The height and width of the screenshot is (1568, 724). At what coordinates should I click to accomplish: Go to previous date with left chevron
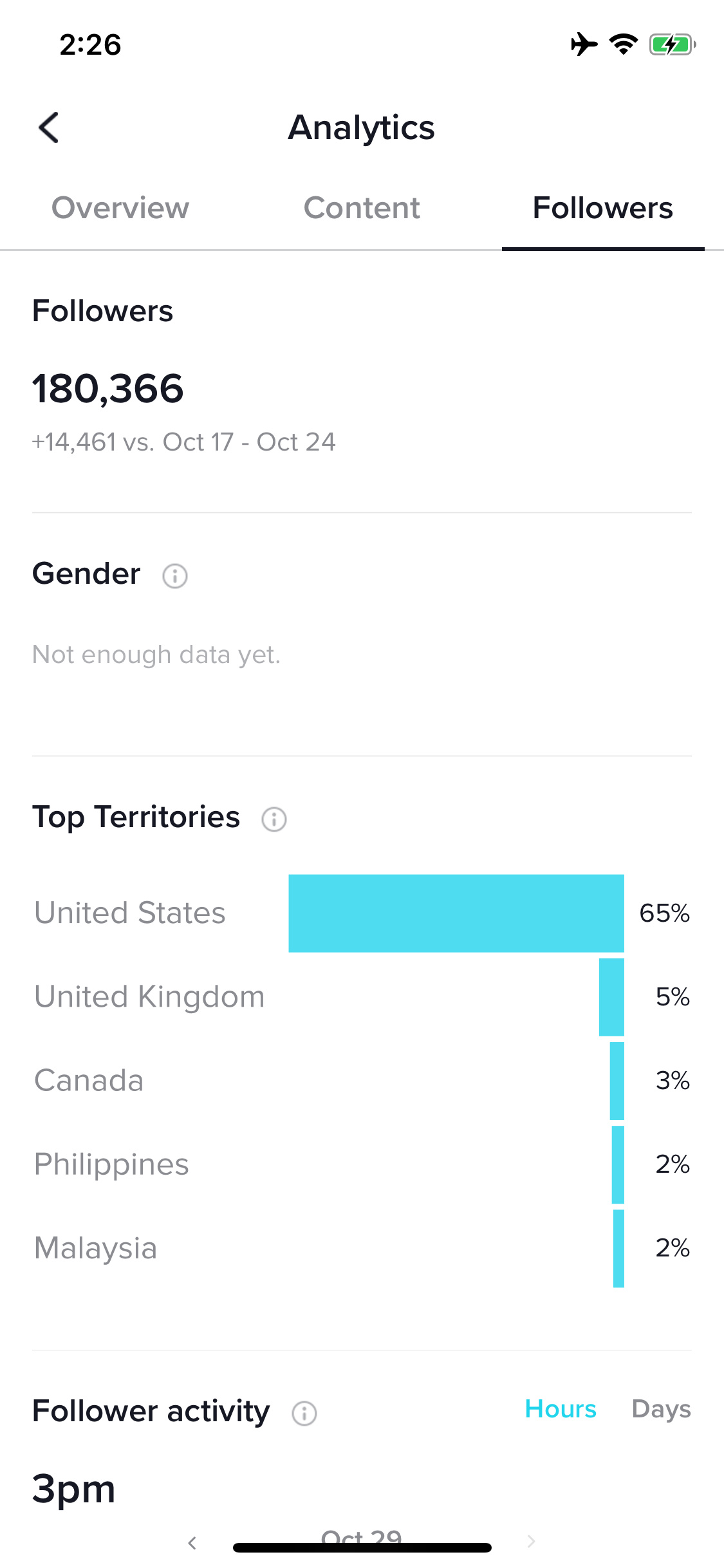pyautogui.click(x=192, y=1542)
